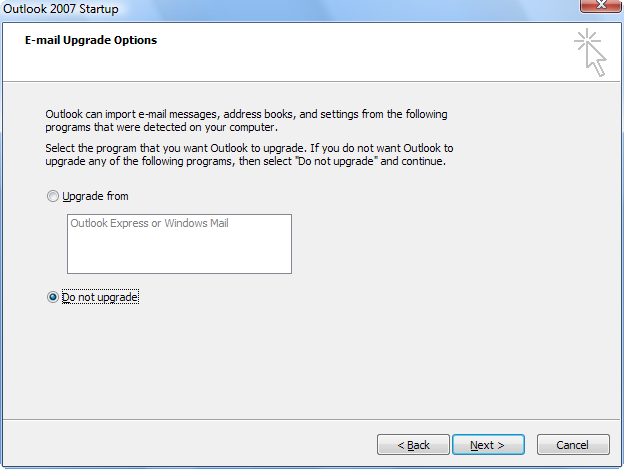Click empty footer area left of Back
Image resolution: width=624 pixels, height=469 pixels.
point(187,444)
